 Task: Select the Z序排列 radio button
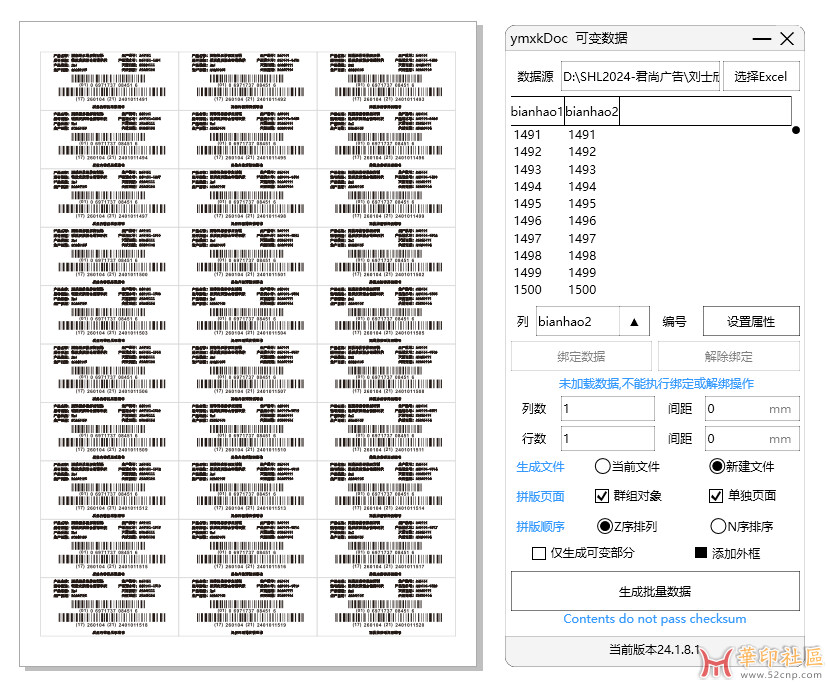(x=604, y=526)
